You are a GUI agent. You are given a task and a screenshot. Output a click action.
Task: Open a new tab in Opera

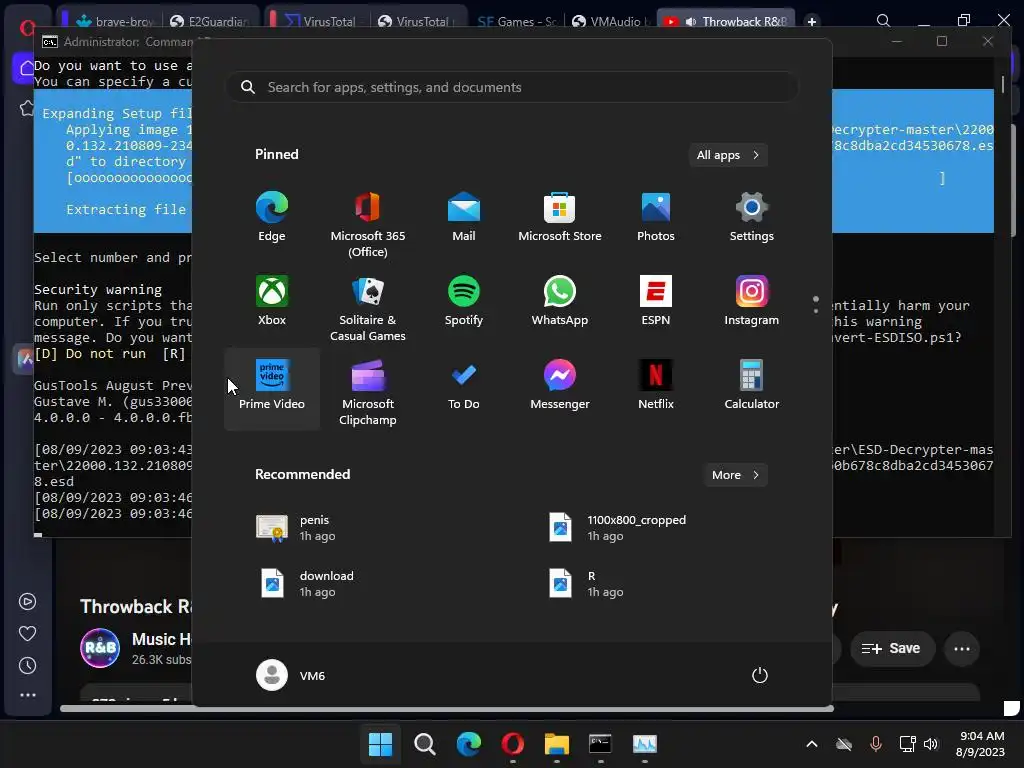point(812,22)
